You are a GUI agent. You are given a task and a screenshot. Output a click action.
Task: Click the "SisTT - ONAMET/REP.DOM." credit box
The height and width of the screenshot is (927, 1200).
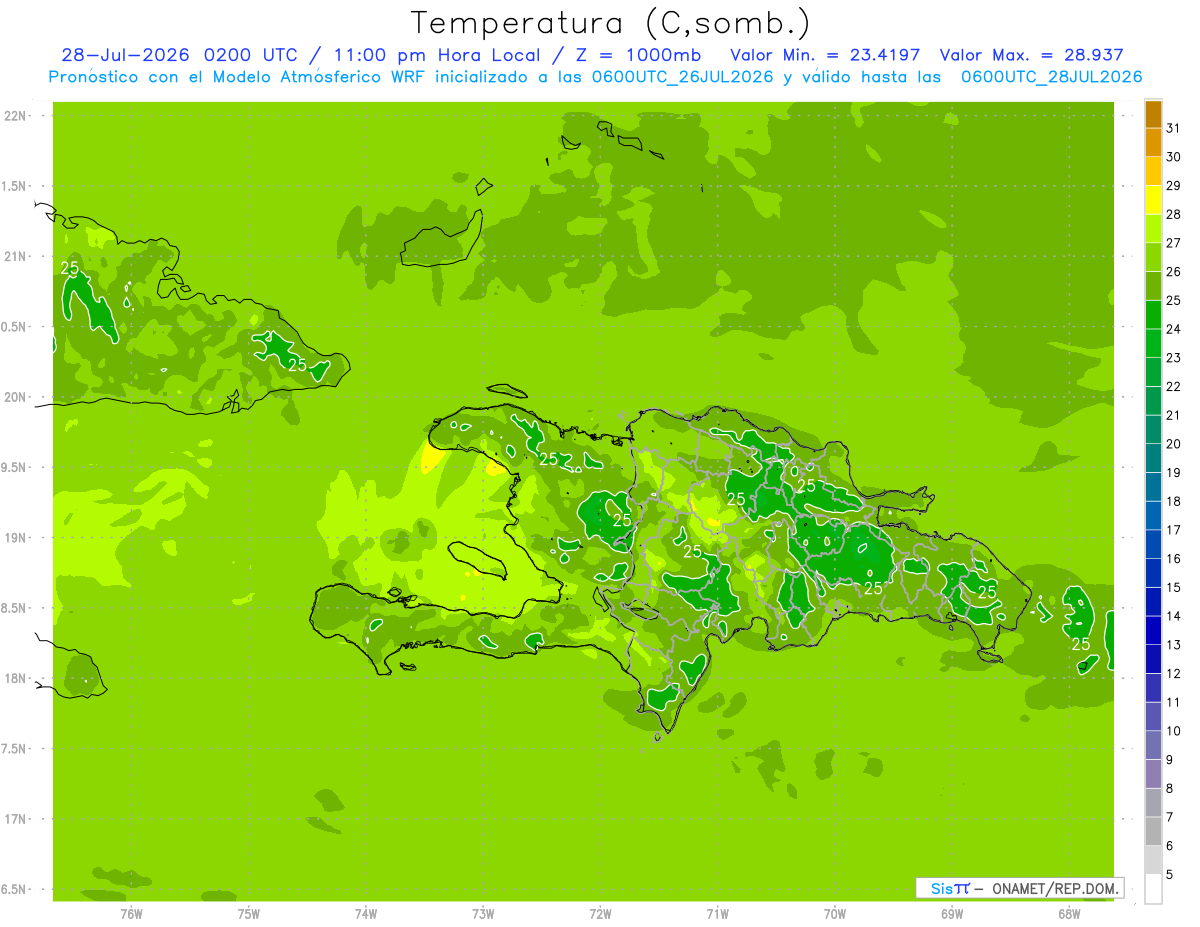(x=1019, y=888)
